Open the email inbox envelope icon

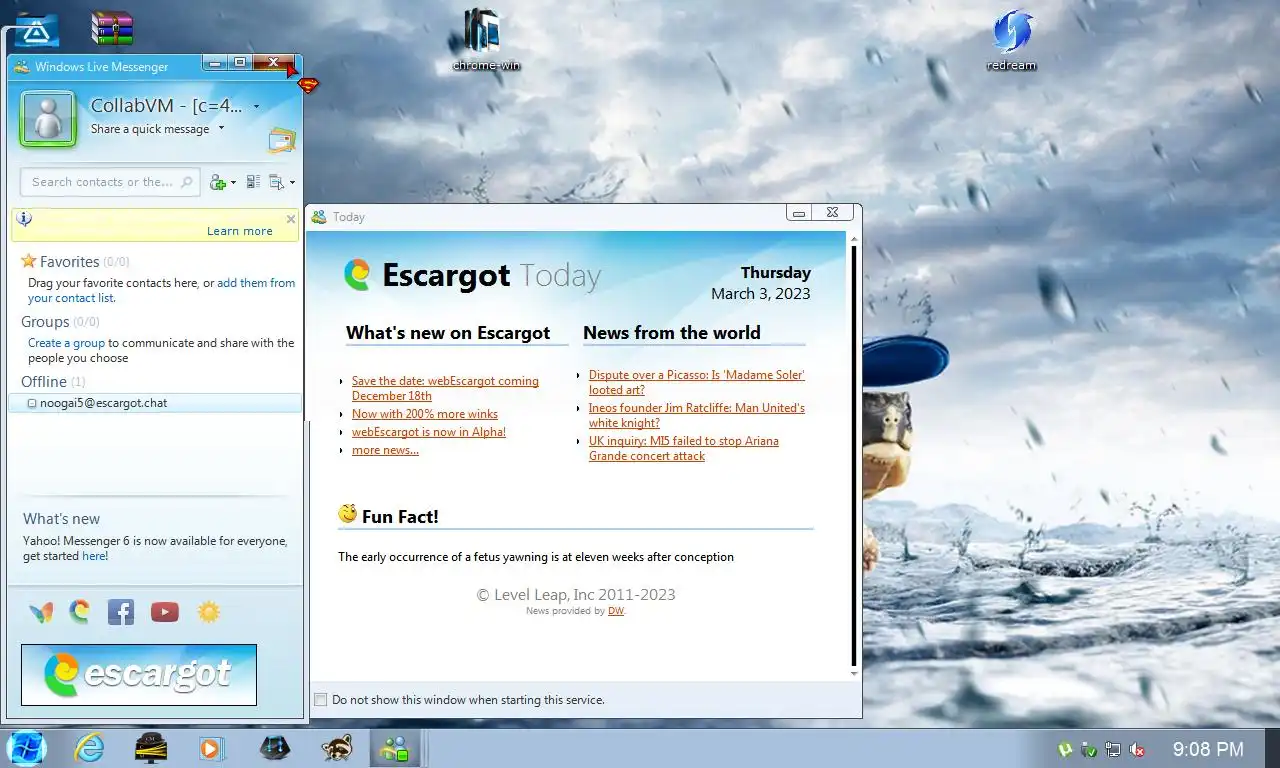pyautogui.click(x=282, y=141)
